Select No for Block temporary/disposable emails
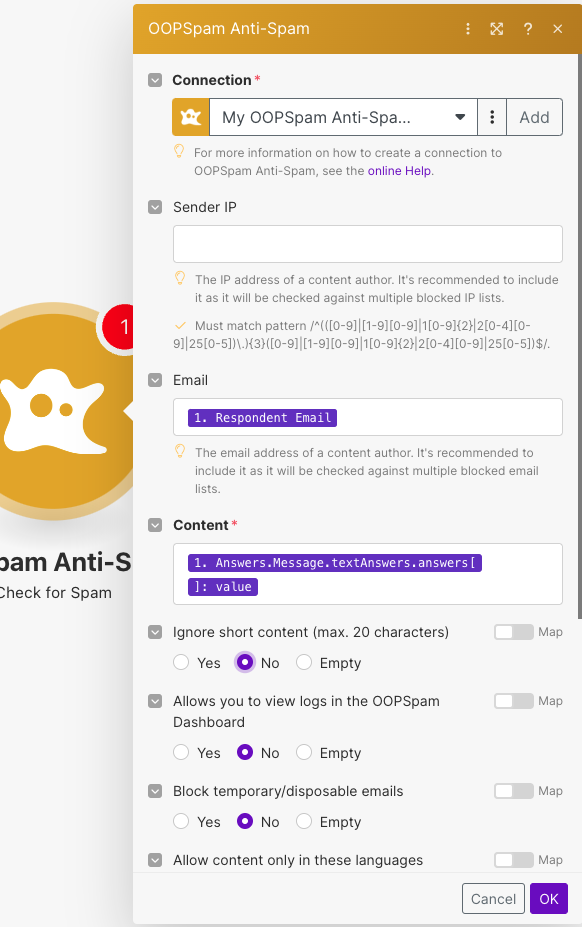Viewport: 582px width, 927px height. [x=245, y=821]
